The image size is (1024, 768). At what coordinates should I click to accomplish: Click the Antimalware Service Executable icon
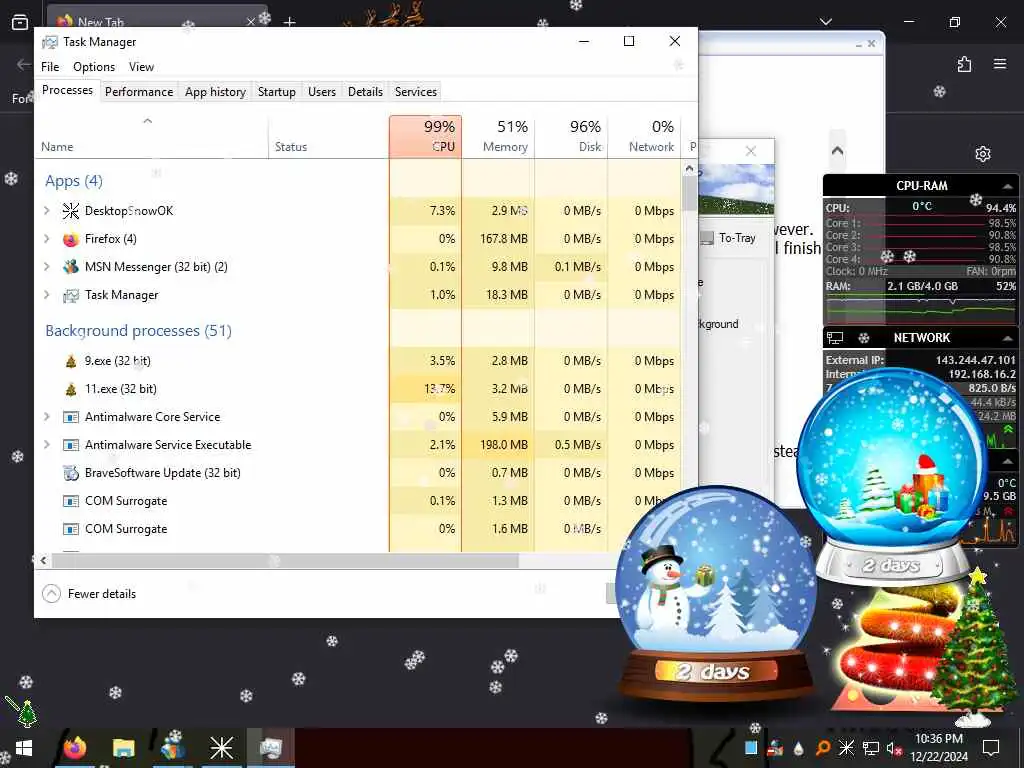tap(71, 445)
